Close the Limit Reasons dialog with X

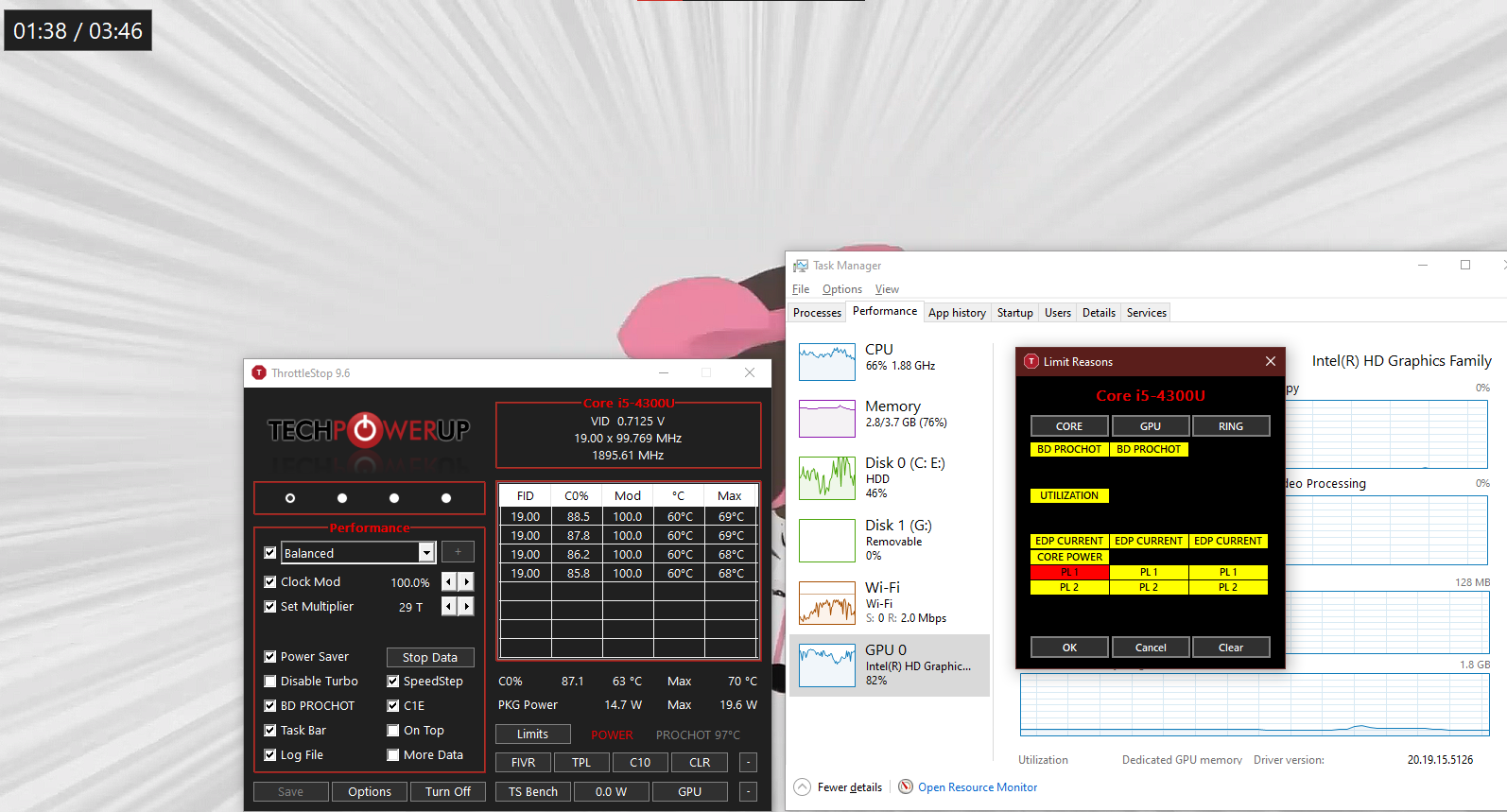pos(1271,361)
